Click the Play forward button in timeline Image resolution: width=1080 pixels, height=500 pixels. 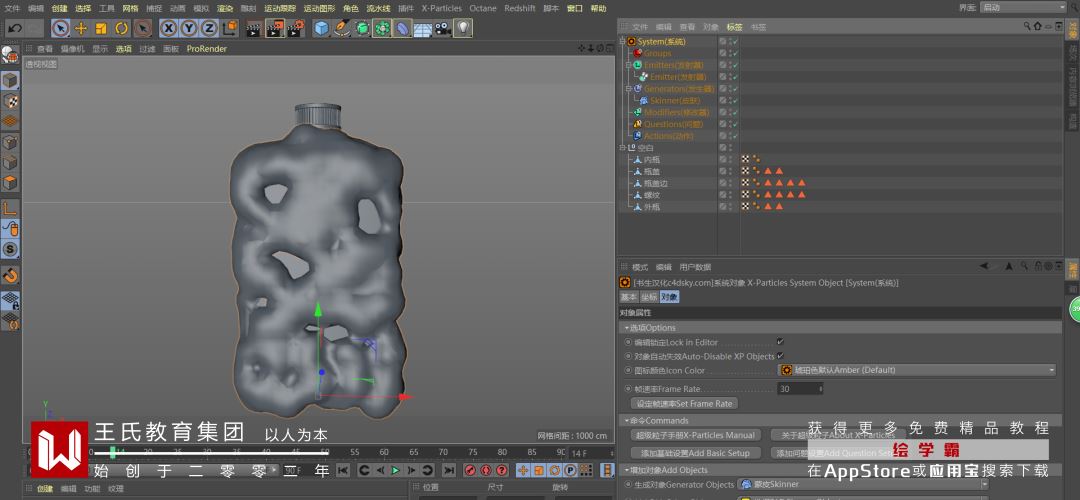[396, 470]
